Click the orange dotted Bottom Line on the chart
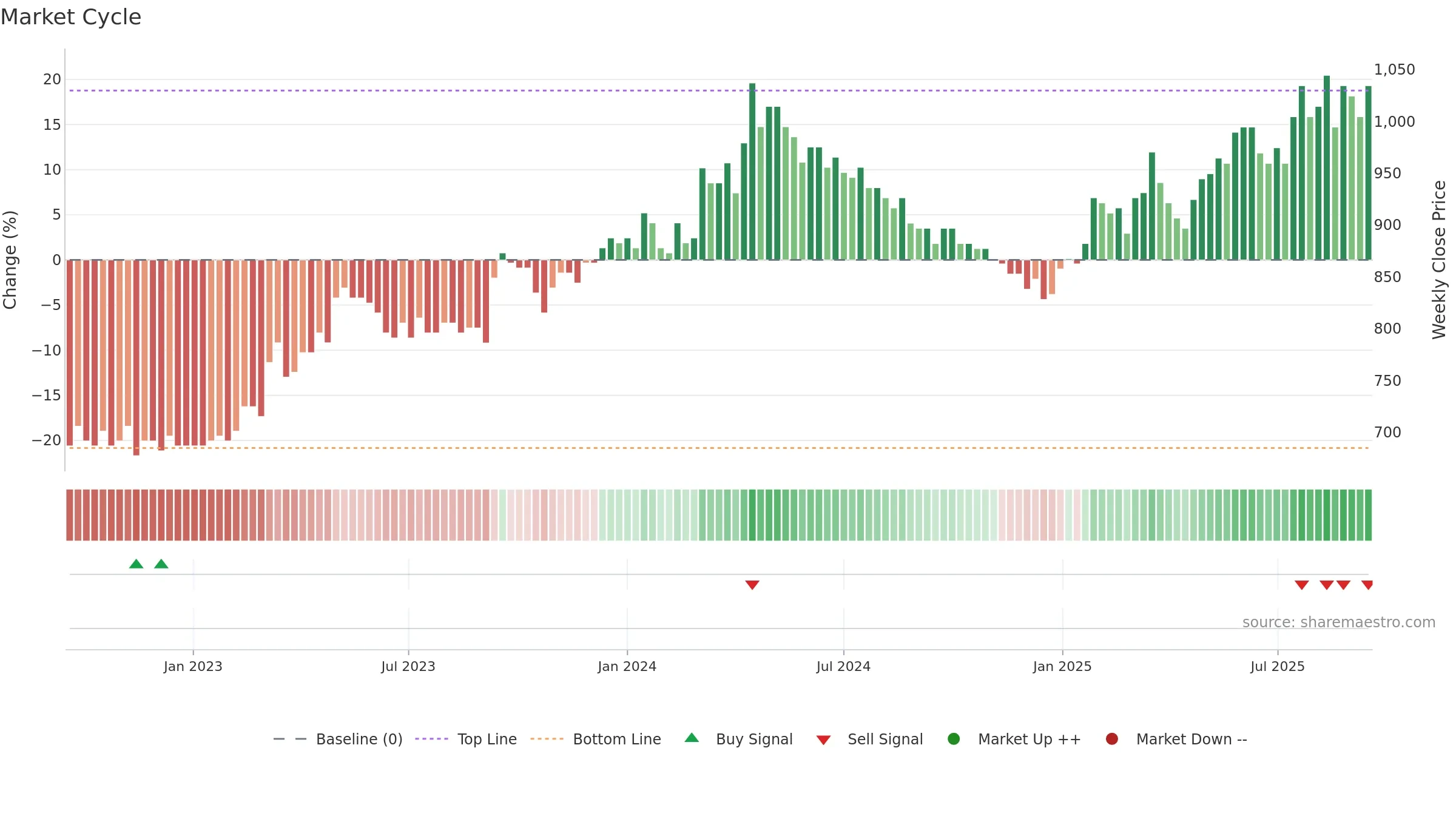 point(719,448)
